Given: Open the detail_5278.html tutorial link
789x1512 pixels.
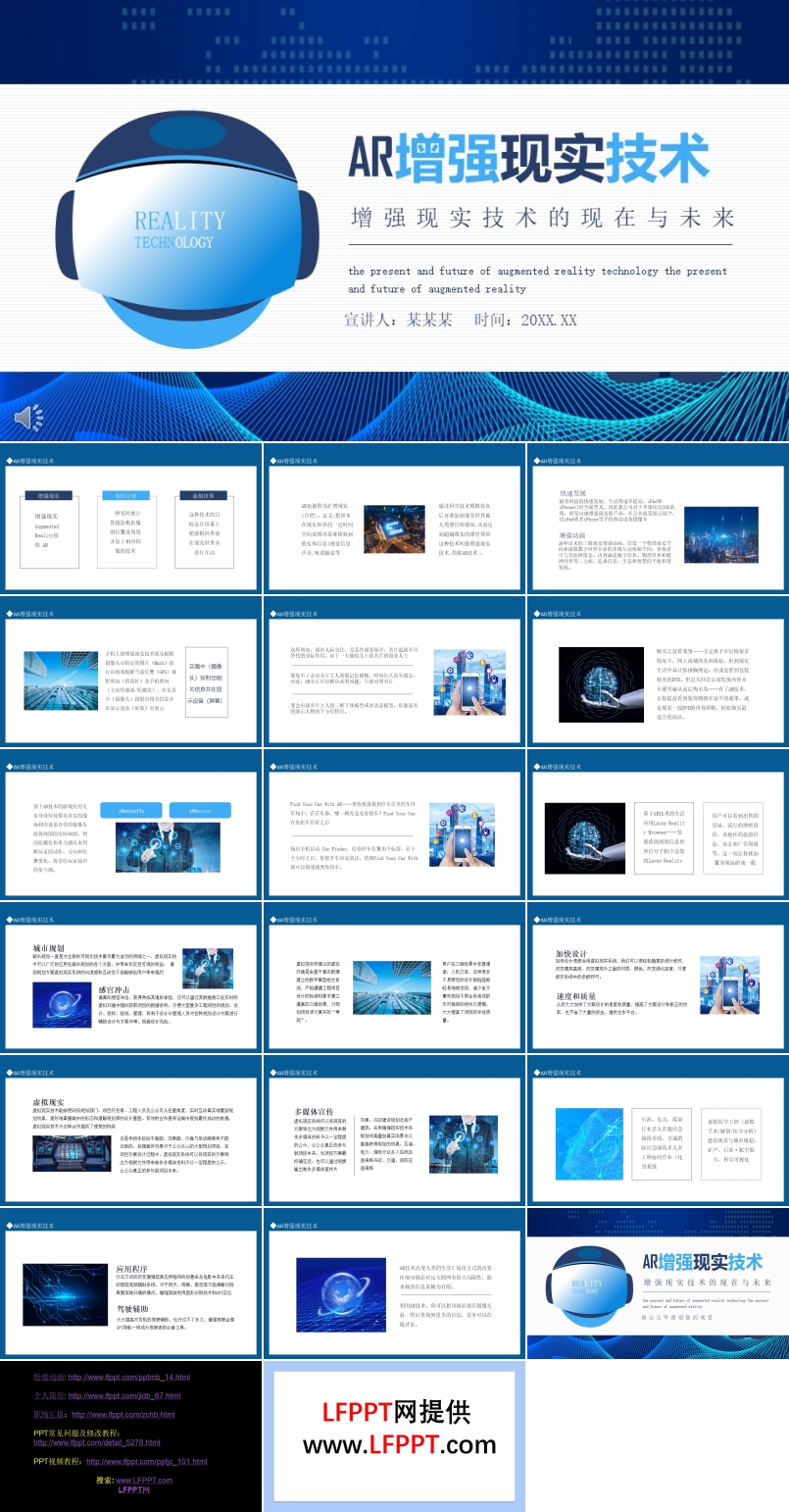Looking at the screenshot, I should (x=96, y=1442).
